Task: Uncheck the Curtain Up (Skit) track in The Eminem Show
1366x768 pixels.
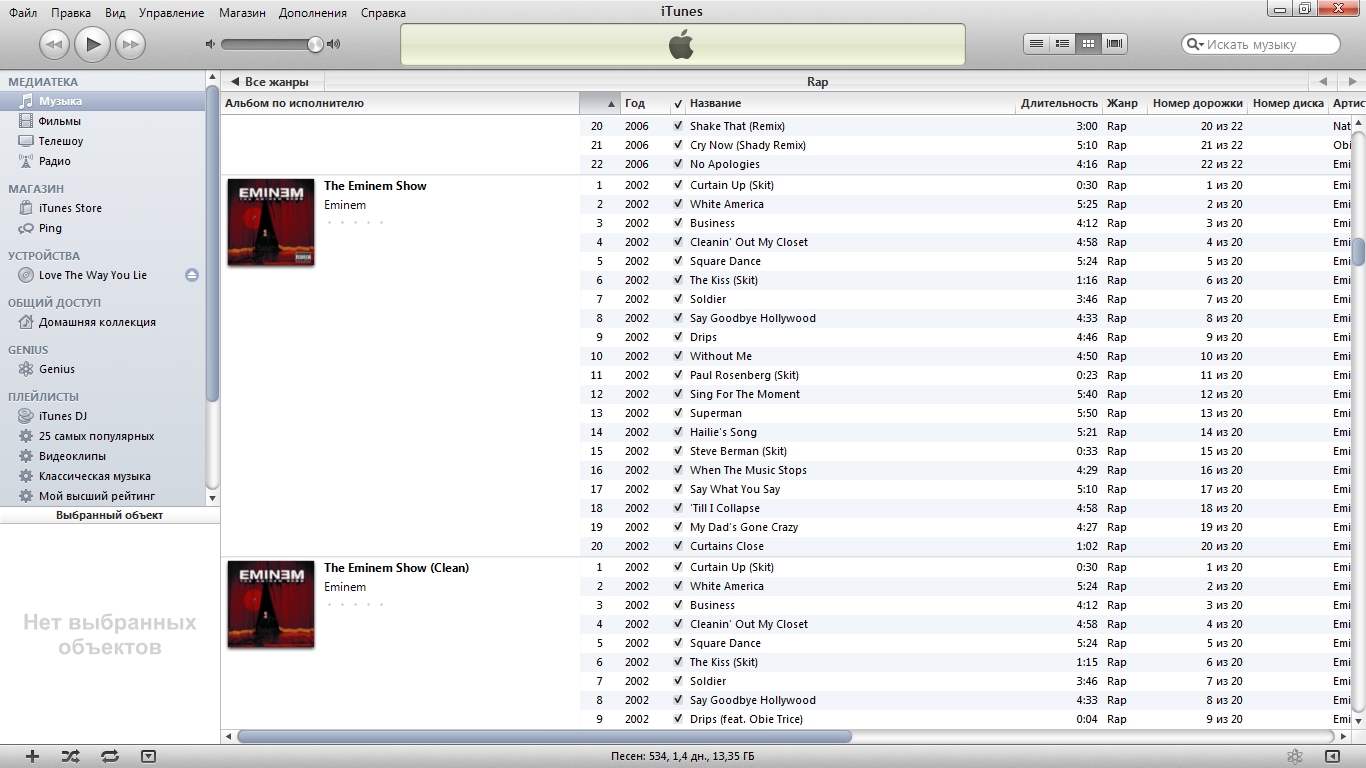Action: pos(678,185)
